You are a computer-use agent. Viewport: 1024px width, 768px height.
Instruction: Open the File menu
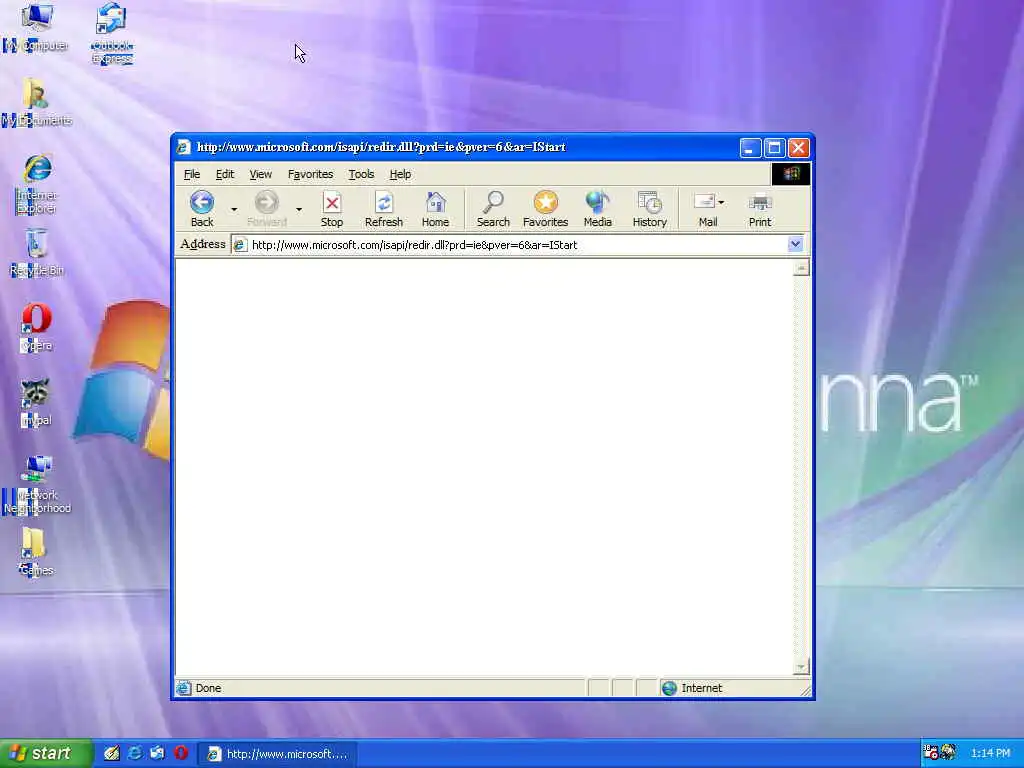tap(192, 174)
